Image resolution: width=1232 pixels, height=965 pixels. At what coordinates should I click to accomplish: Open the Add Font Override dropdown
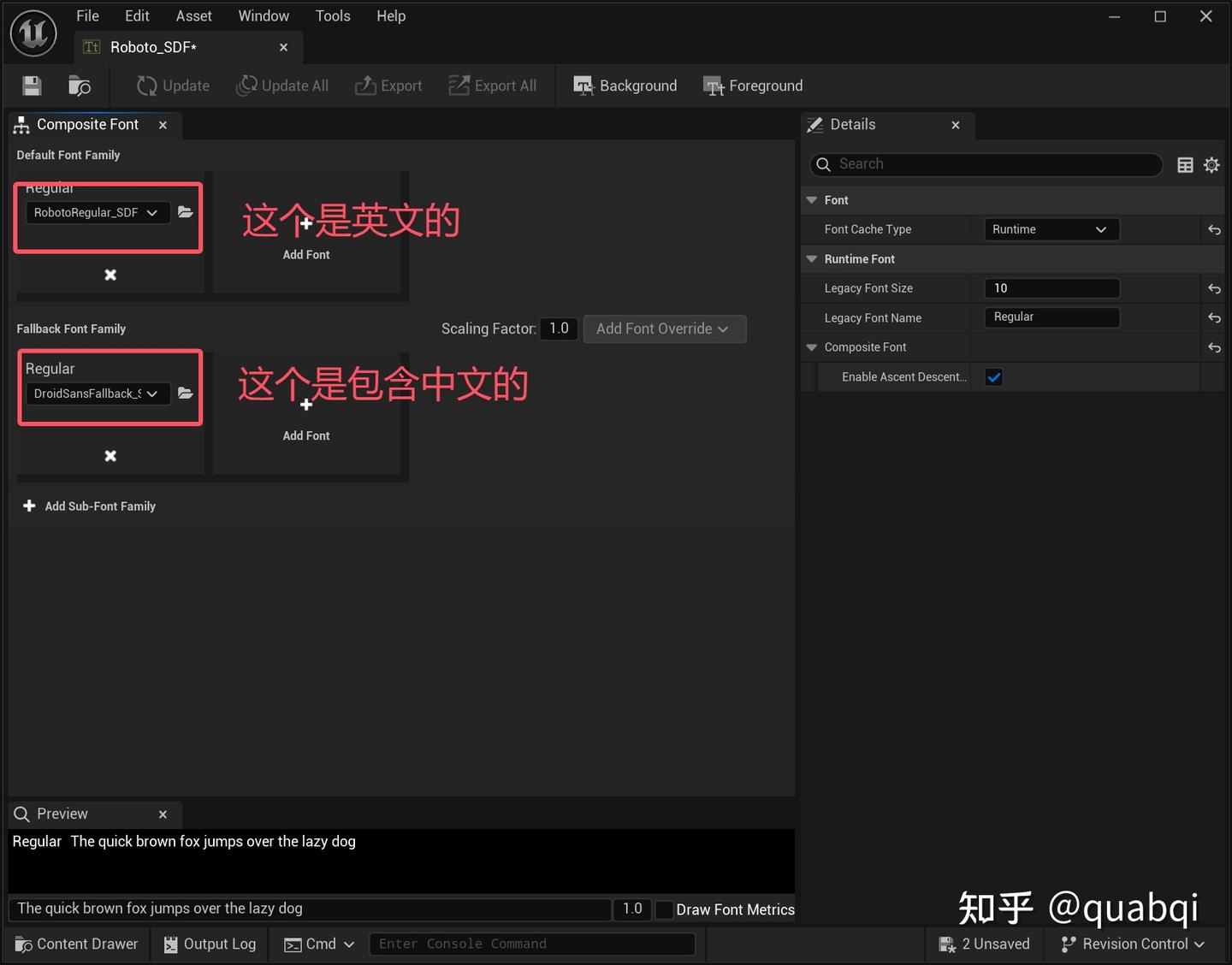tap(665, 329)
